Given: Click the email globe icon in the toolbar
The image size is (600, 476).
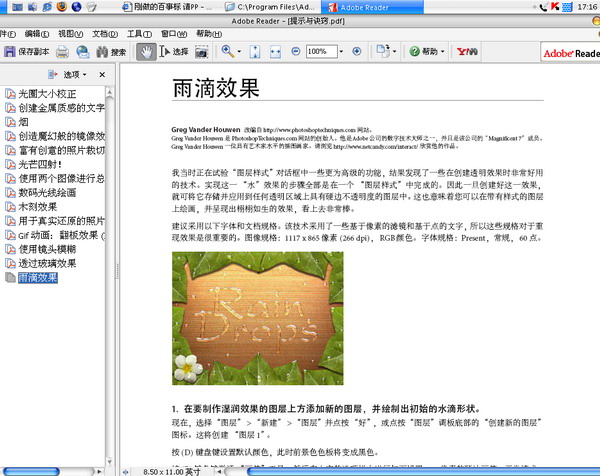Looking at the screenshot, I should click(82, 52).
